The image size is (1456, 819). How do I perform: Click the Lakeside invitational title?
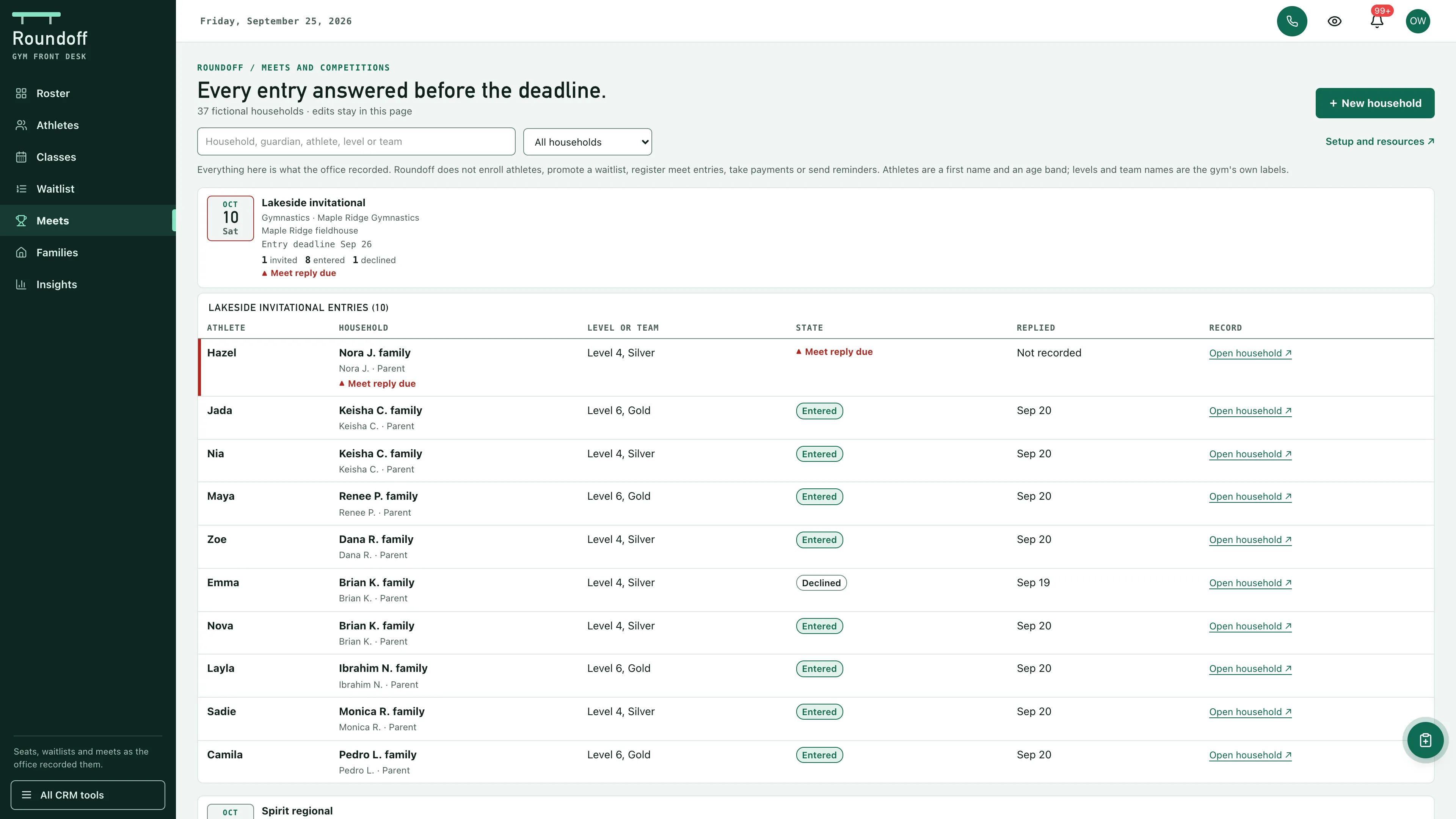click(x=313, y=202)
